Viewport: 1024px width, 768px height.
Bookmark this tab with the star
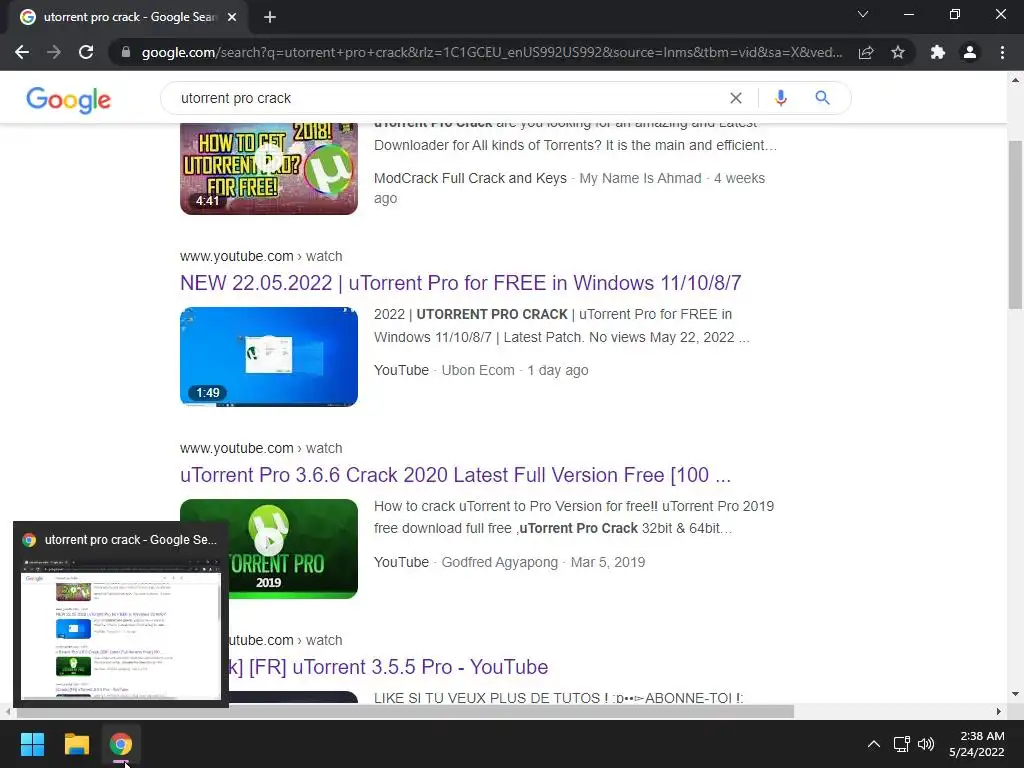(898, 52)
